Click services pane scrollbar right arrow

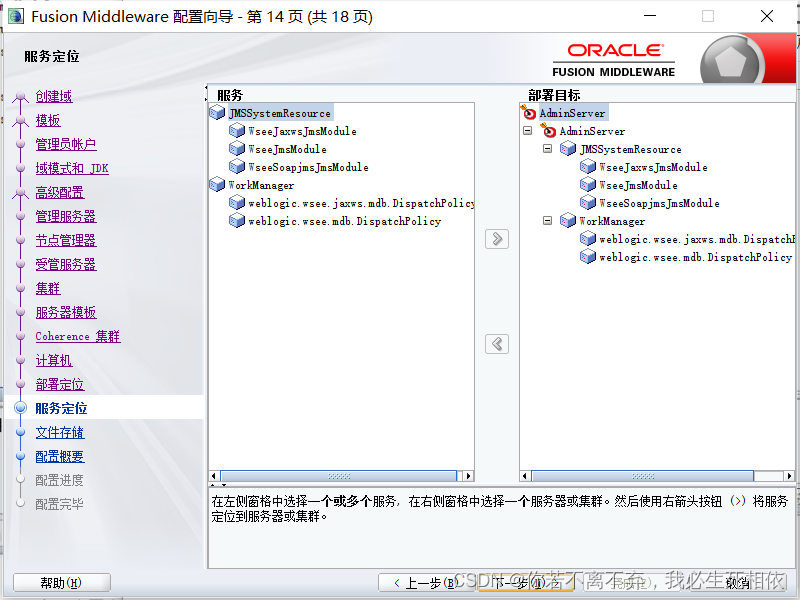468,476
